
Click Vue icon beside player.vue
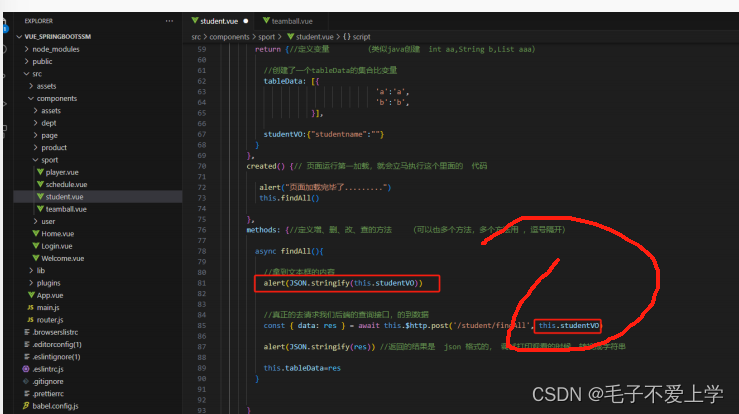click(41, 172)
